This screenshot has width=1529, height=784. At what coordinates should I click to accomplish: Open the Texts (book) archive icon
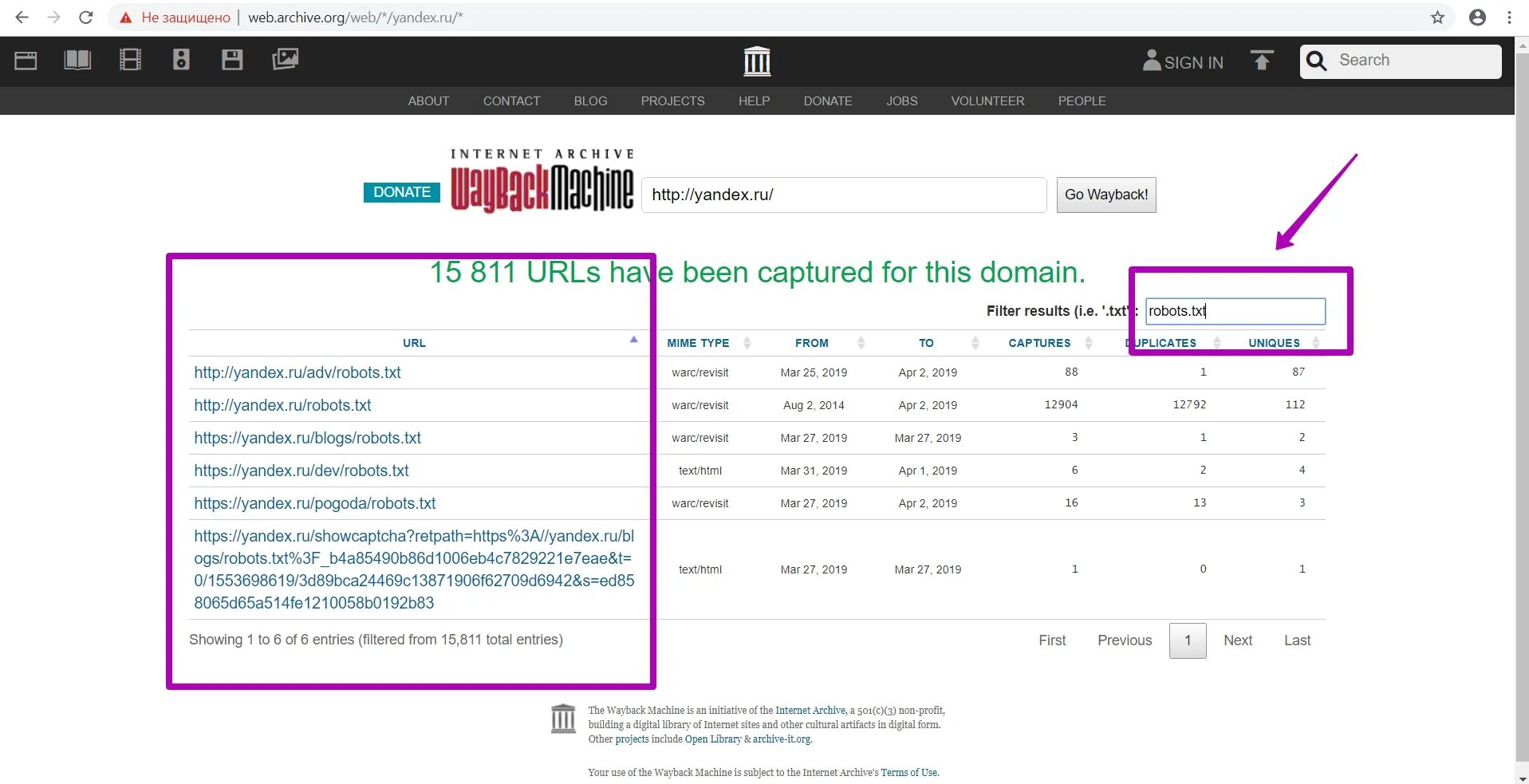[x=77, y=60]
